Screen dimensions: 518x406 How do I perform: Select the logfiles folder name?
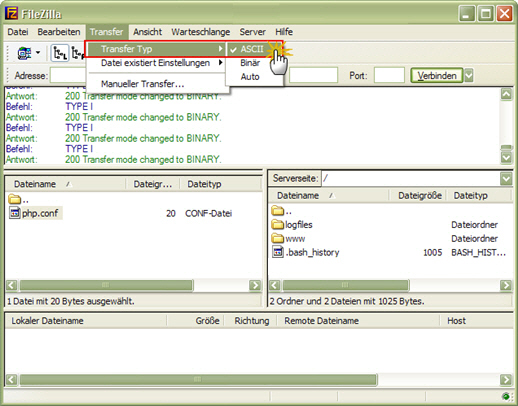(x=299, y=225)
